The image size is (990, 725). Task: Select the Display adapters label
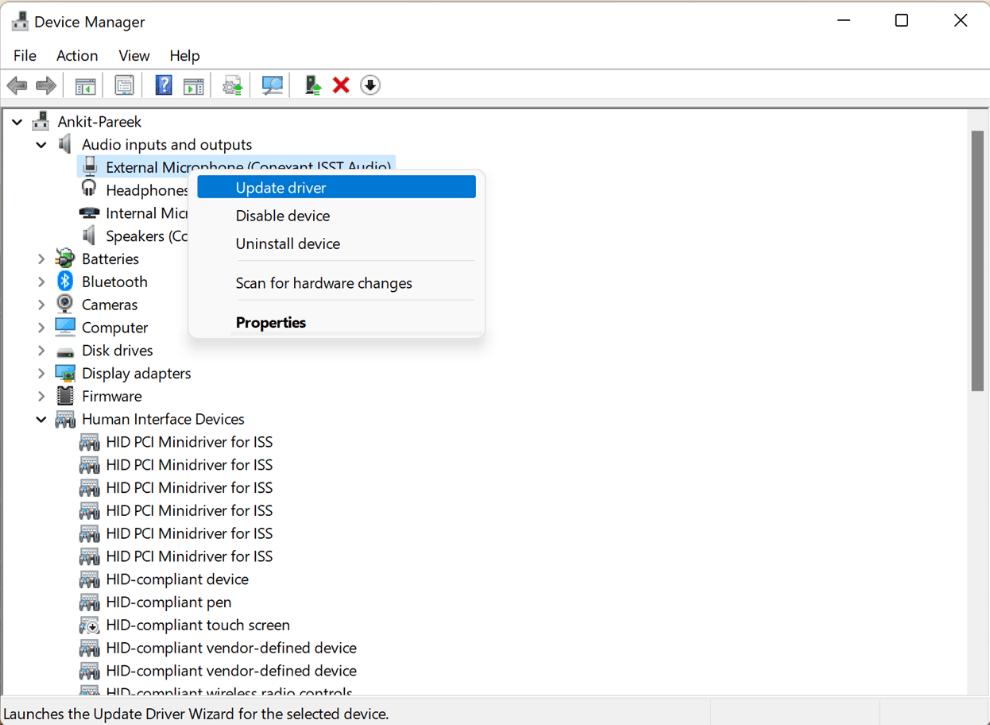pos(136,373)
